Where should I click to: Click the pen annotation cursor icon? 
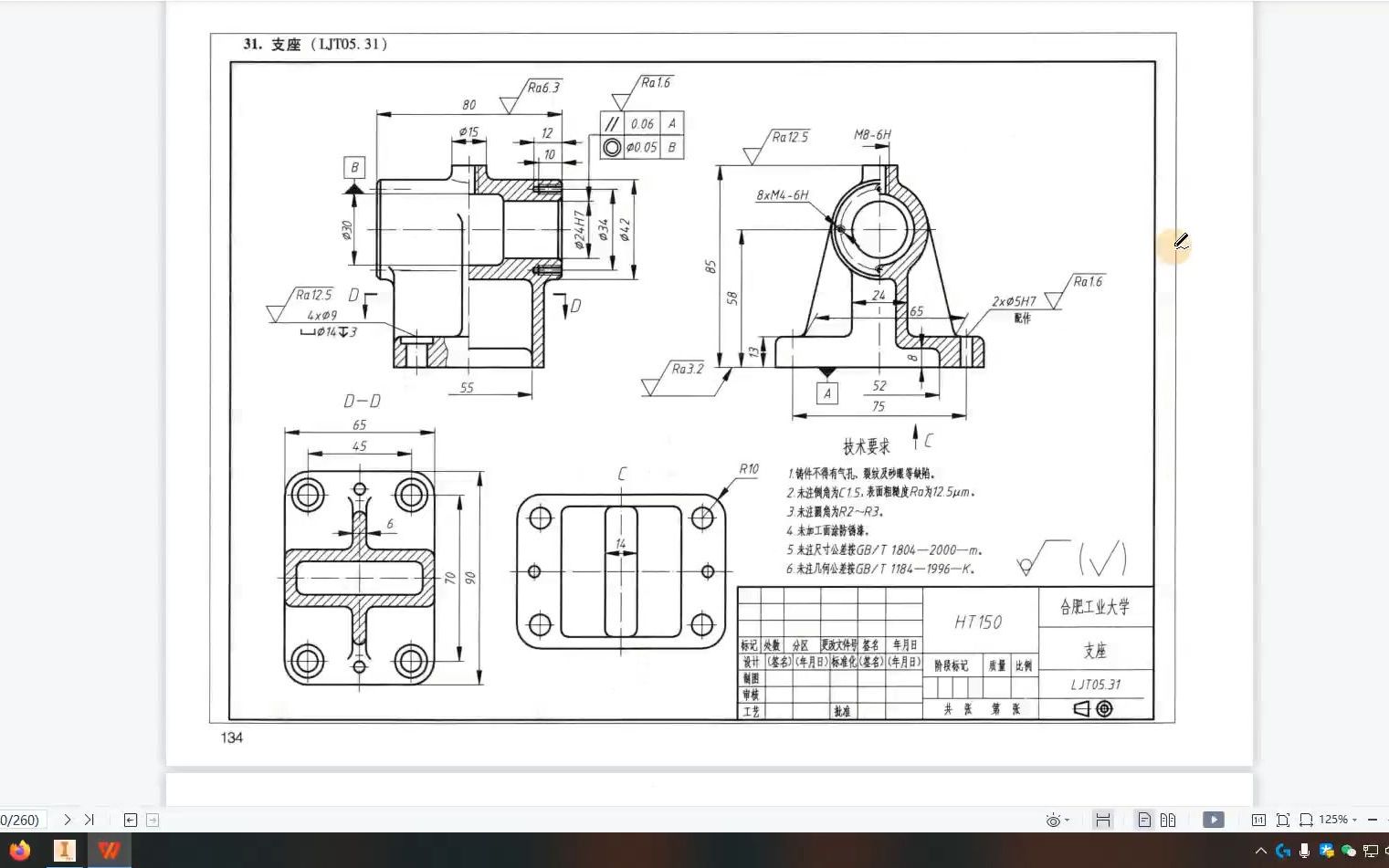[1180, 242]
